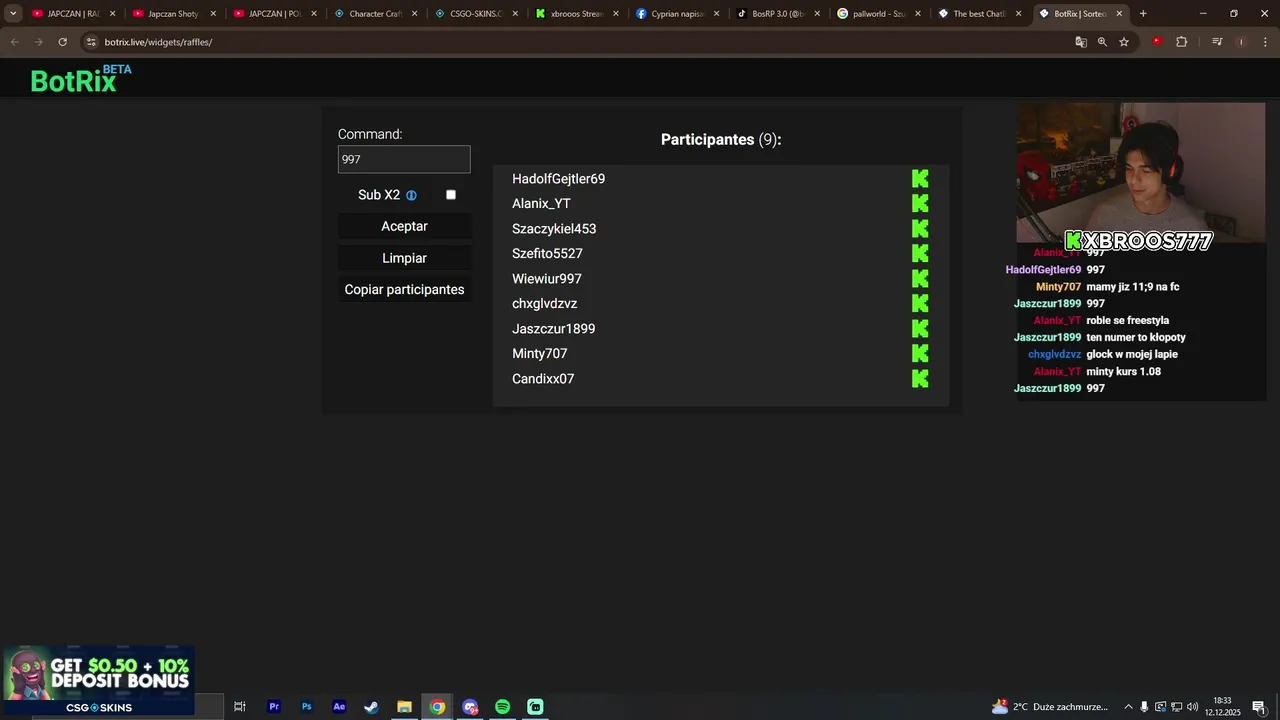The height and width of the screenshot is (720, 1280).
Task: Switch to the pallworld Google tab
Action: click(880, 14)
